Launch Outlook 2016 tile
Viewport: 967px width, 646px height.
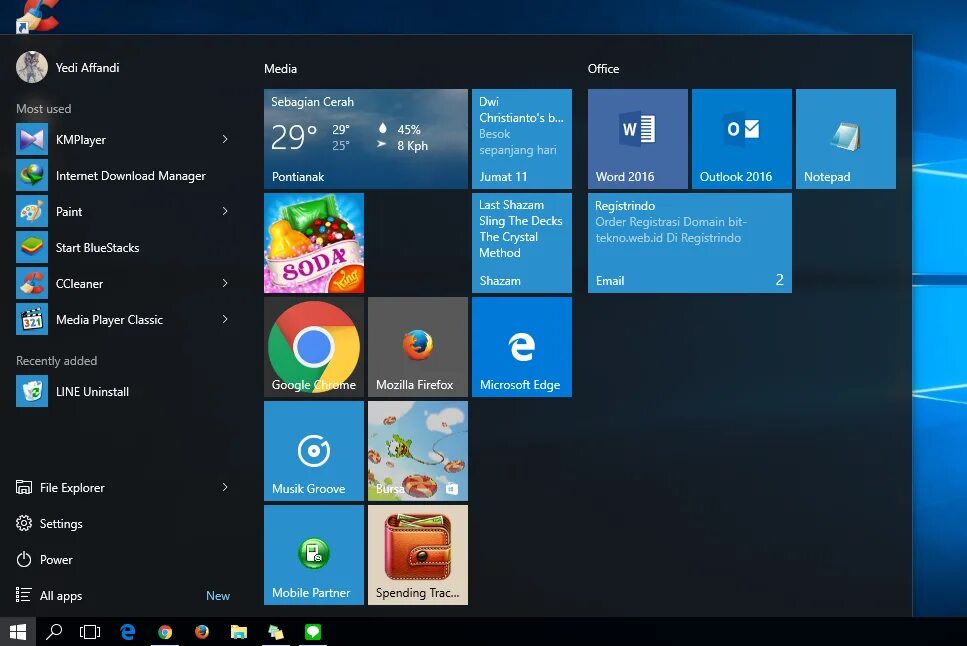pos(741,139)
